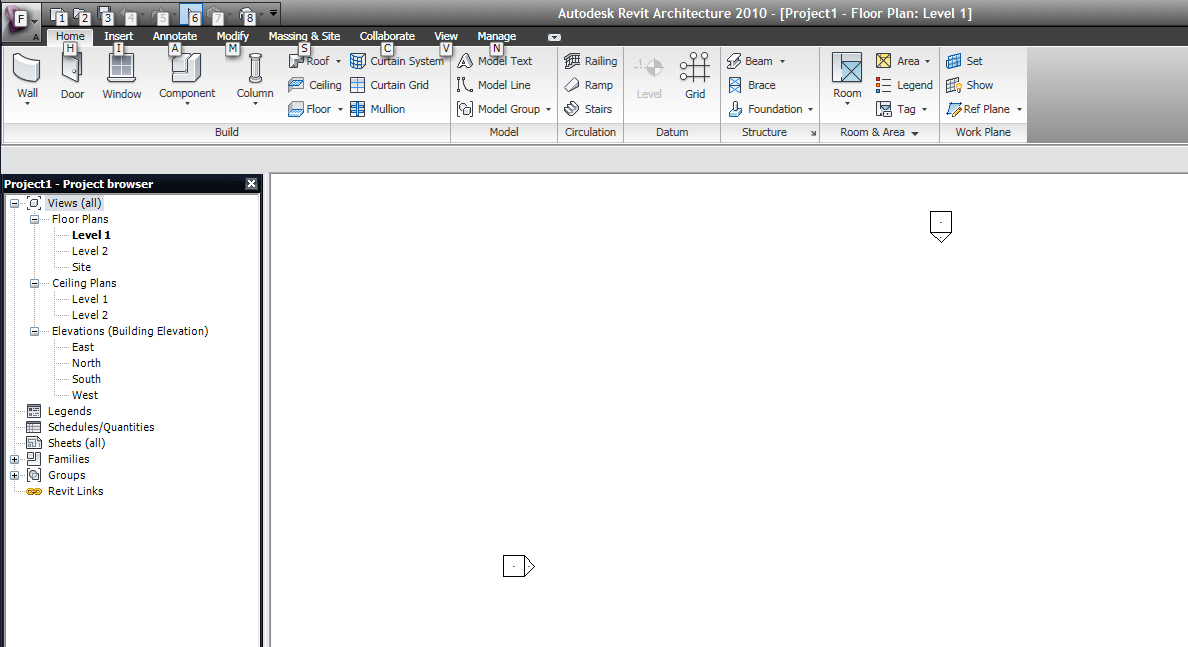Switch to Massing & Site tab
The height and width of the screenshot is (647, 1188).
[x=304, y=36]
